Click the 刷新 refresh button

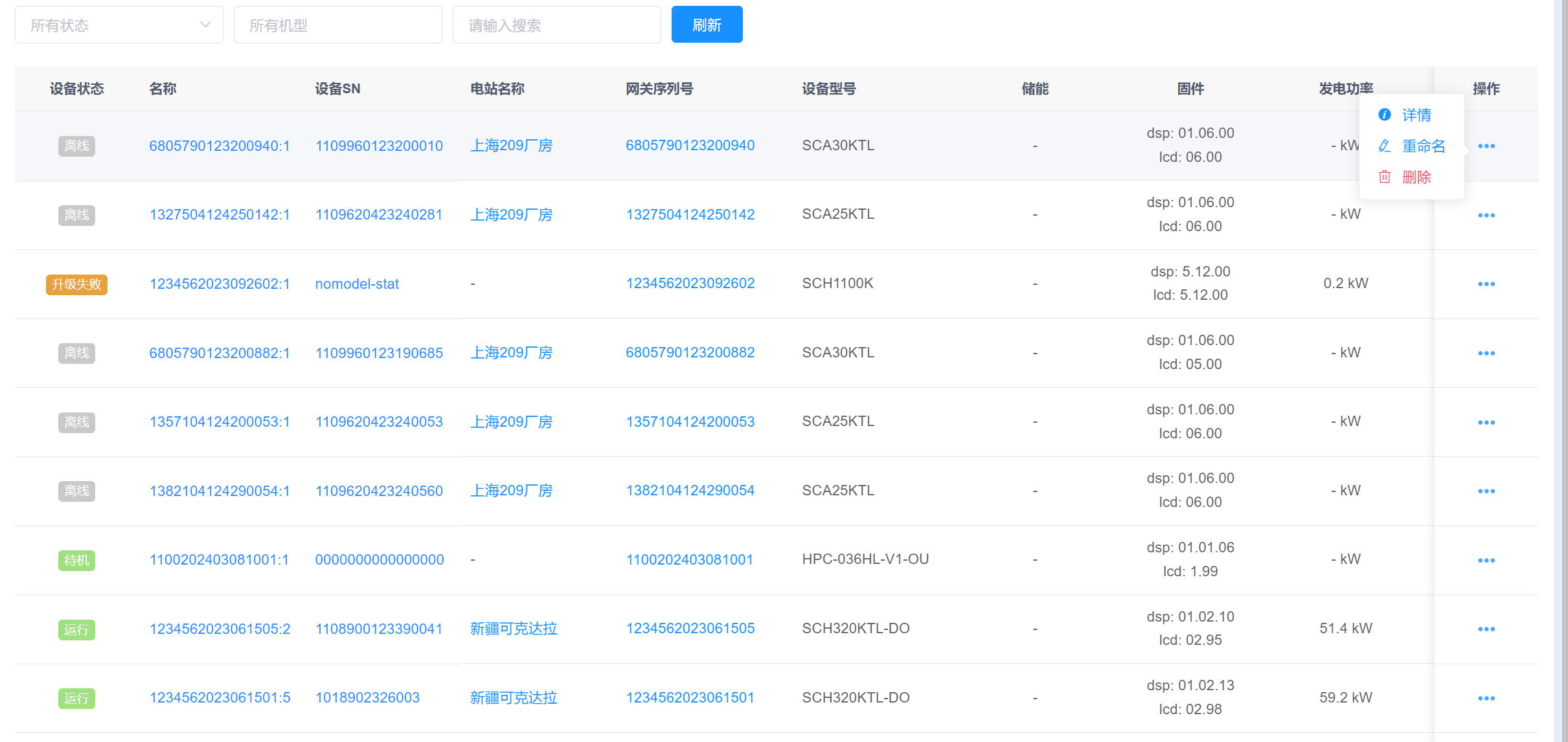pos(707,25)
